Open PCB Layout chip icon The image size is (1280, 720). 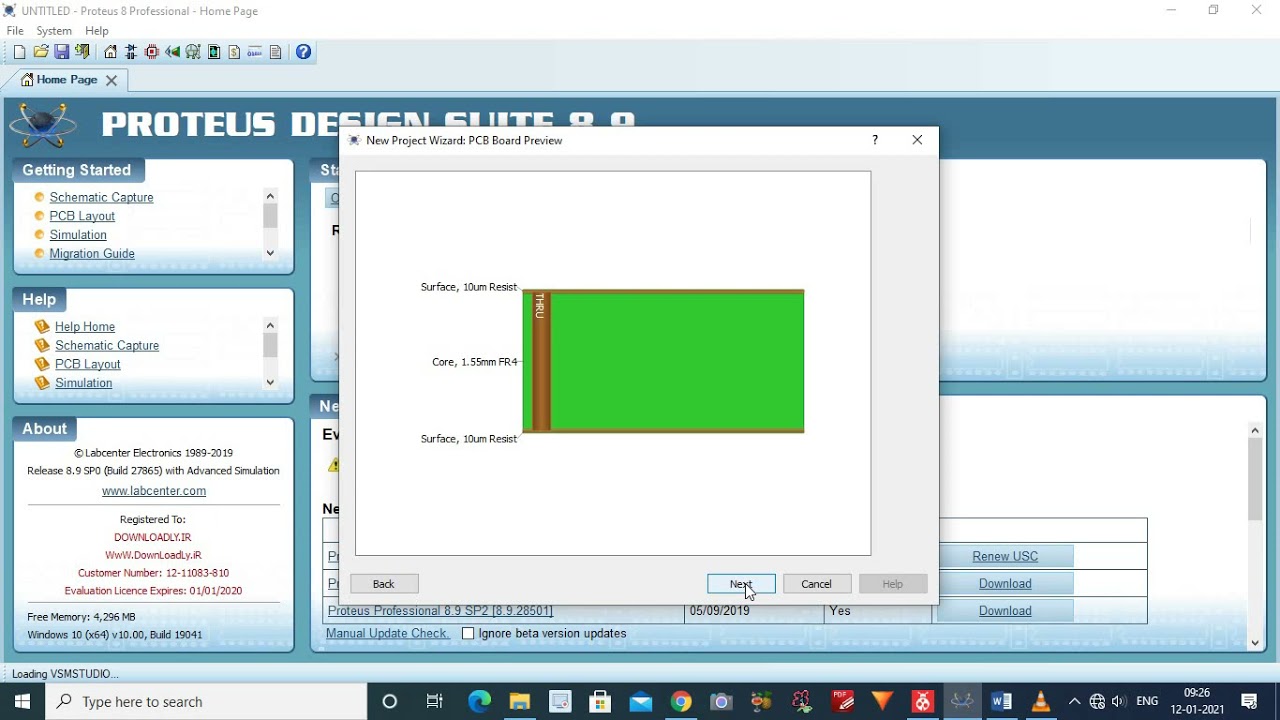[152, 52]
